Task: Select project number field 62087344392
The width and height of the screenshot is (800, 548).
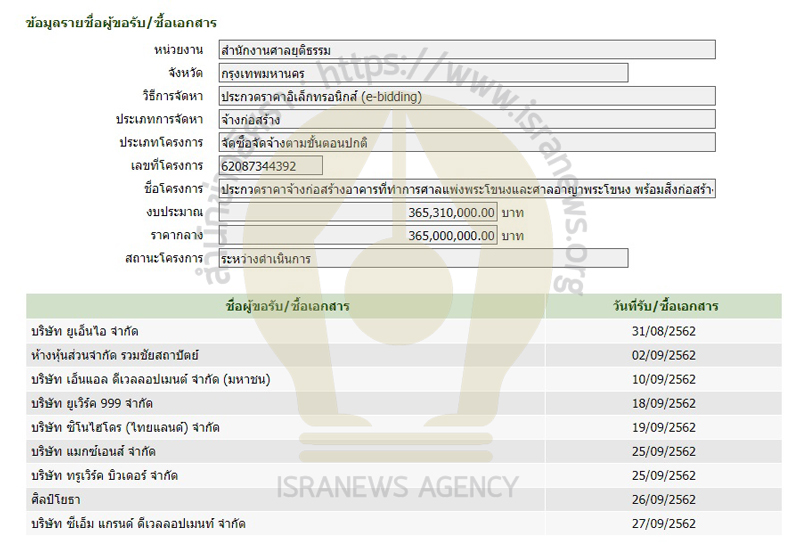Action: 270,165
